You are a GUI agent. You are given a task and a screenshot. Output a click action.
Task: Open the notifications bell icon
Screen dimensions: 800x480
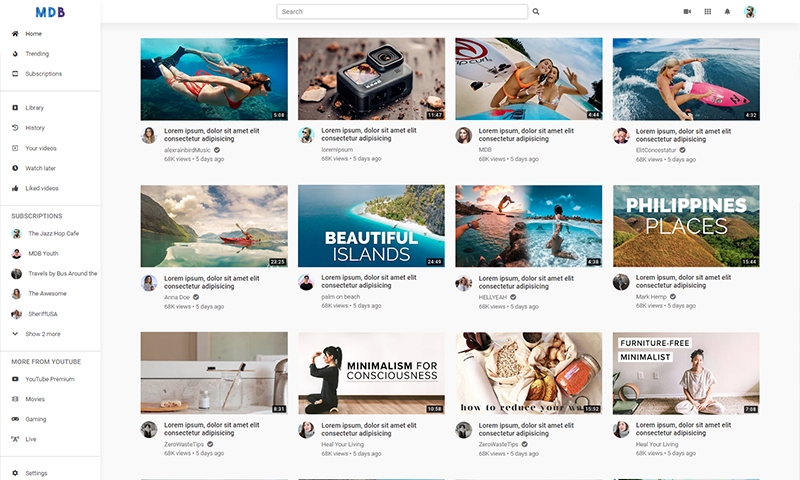point(728,11)
